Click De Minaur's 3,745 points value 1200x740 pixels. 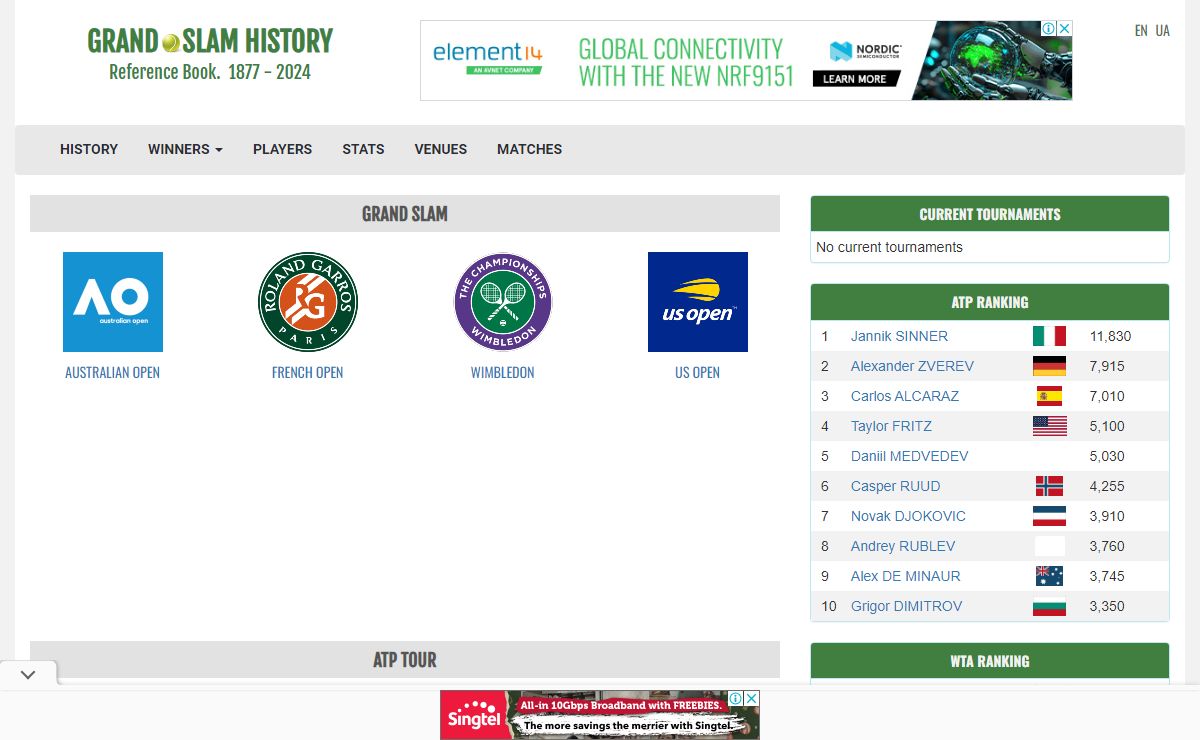click(x=1107, y=576)
